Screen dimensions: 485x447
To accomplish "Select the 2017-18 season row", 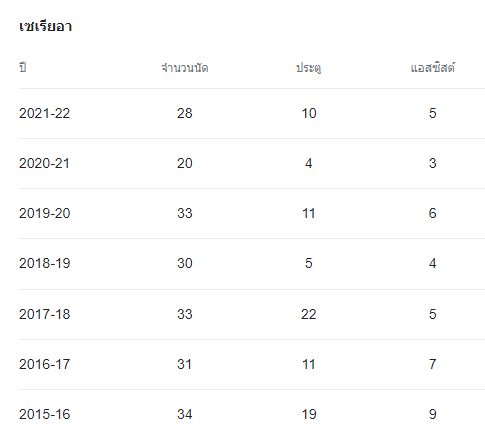I will pos(252,314).
